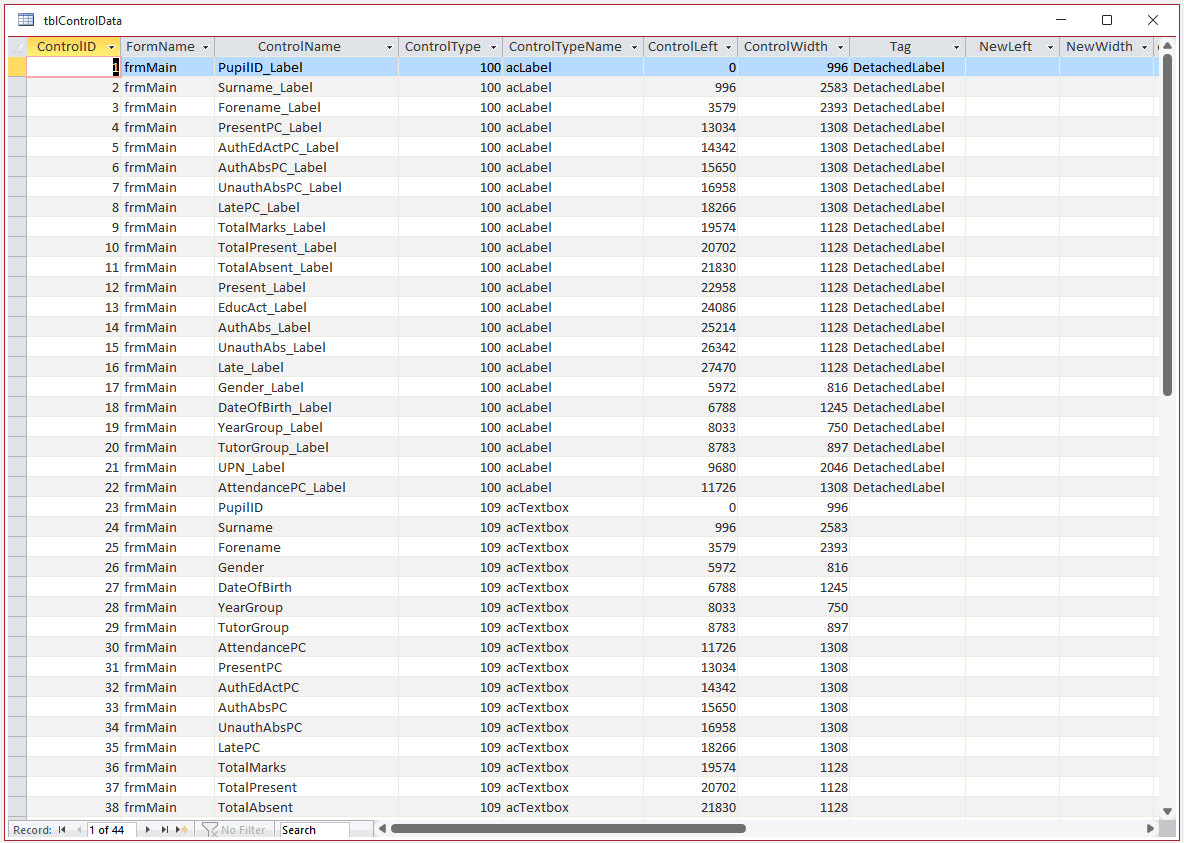Go to the previous record
1184x843 pixels.
(79, 829)
